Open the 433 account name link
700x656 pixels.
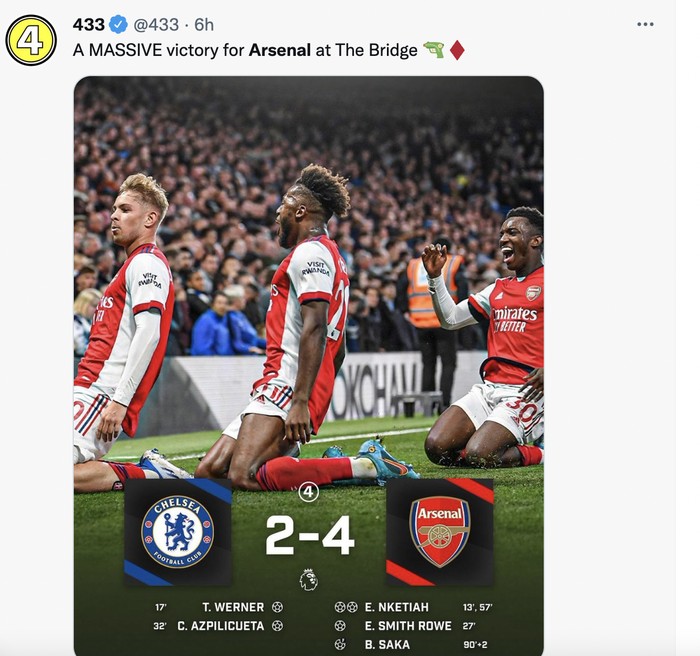[89, 25]
